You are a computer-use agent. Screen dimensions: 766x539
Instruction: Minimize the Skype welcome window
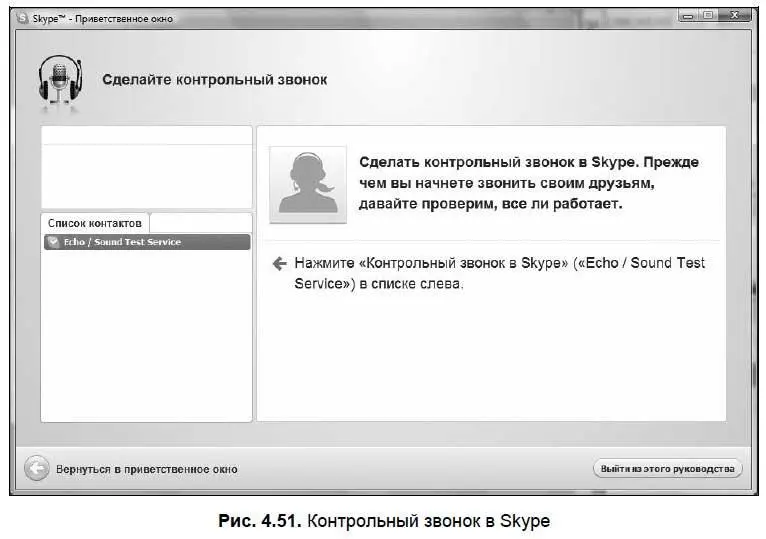[688, 16]
